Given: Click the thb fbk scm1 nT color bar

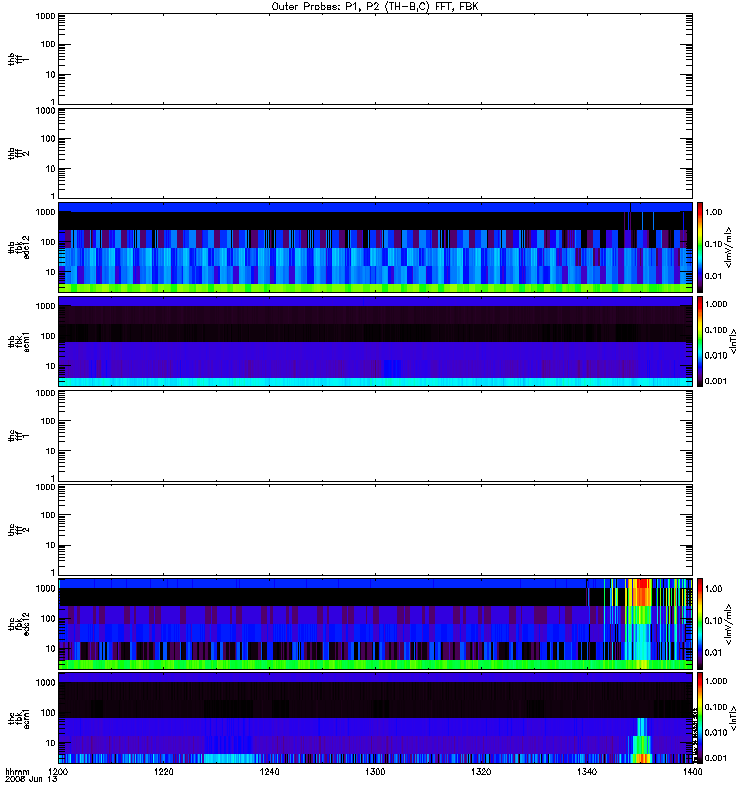Looking at the screenshot, I should (x=700, y=341).
